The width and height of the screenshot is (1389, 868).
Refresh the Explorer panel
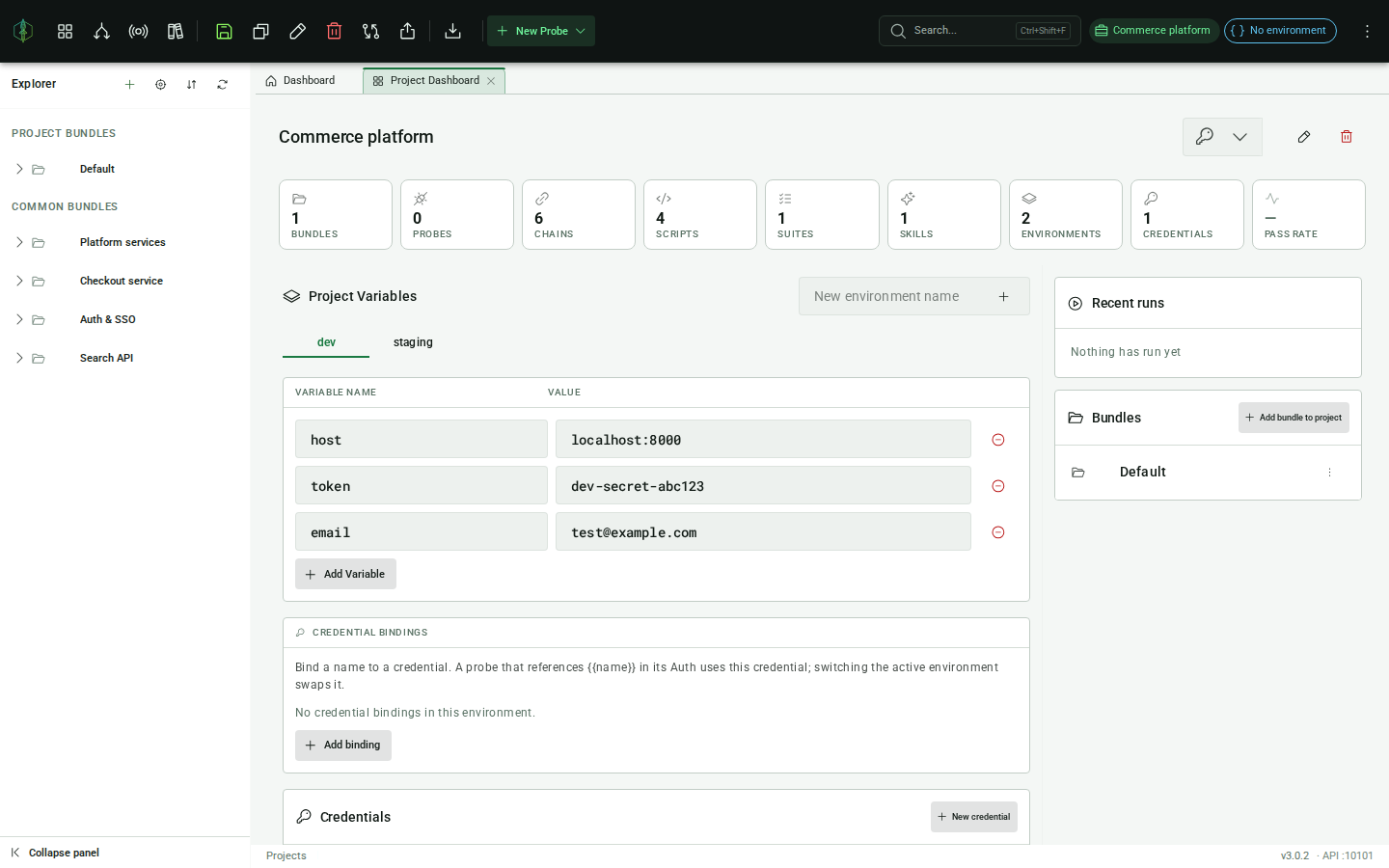pos(222,84)
